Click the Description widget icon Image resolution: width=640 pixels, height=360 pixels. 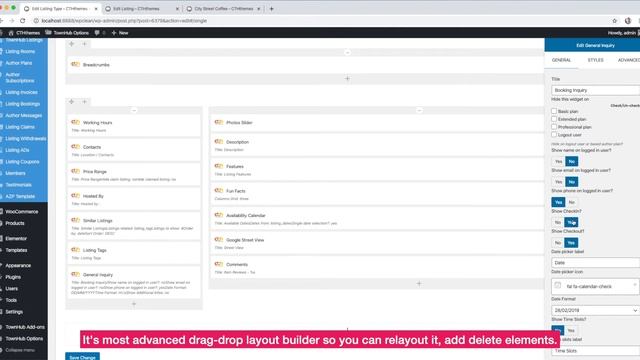coord(219,142)
